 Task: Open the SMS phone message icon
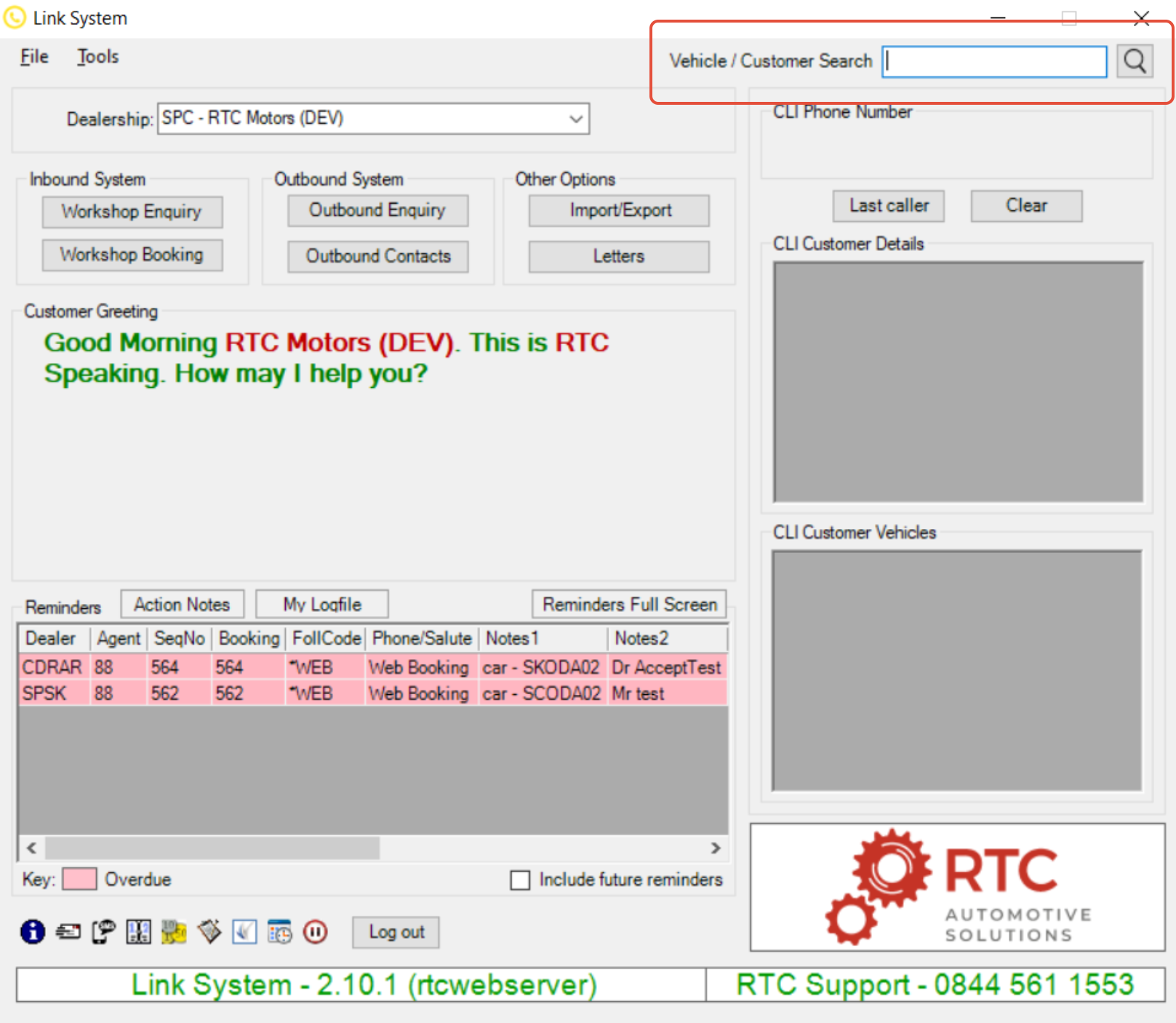click(x=103, y=931)
